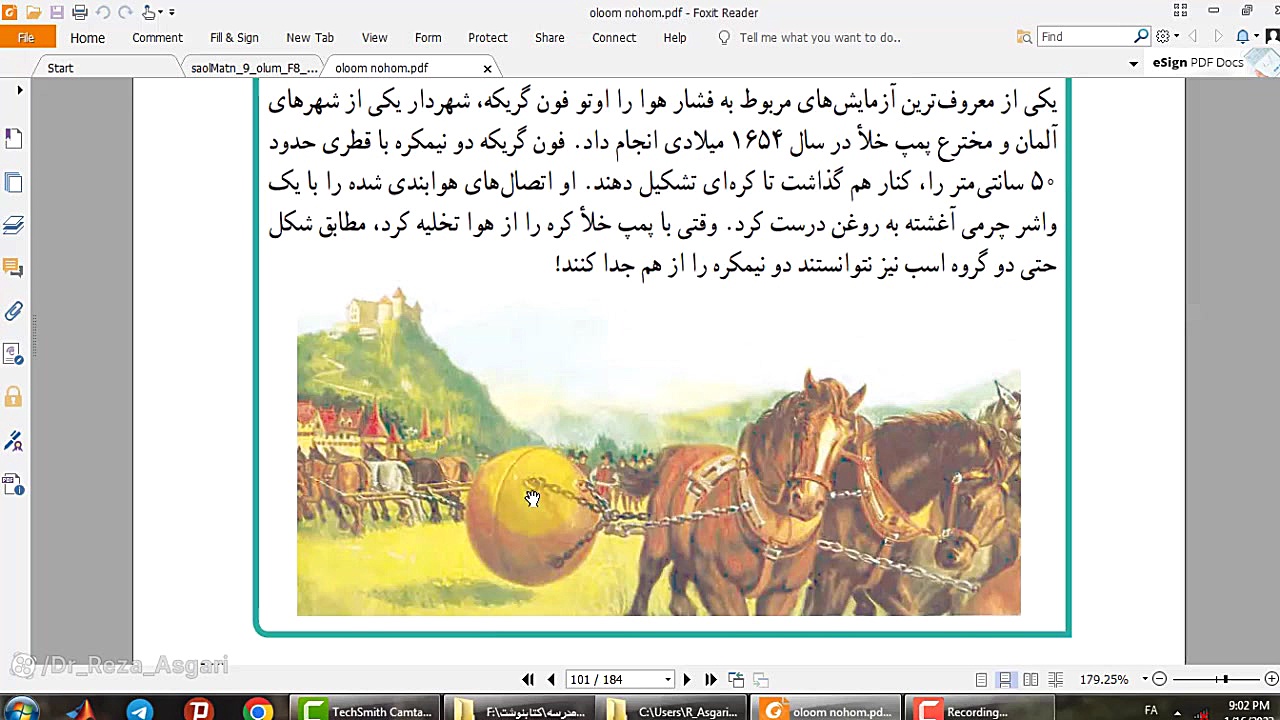Screen dimensions: 1280x720
Task: Go to the first page
Action: 528,679
